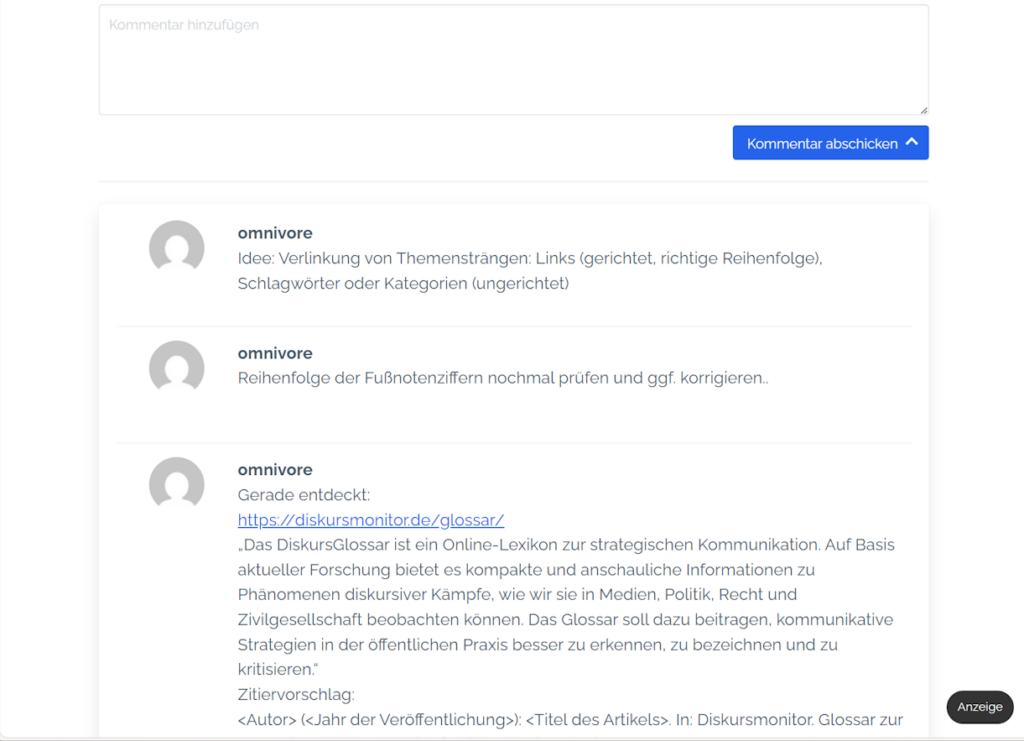The image size is (1024, 741).
Task: Click omnivore username above Gerade entdeckt
Action: 275,470
